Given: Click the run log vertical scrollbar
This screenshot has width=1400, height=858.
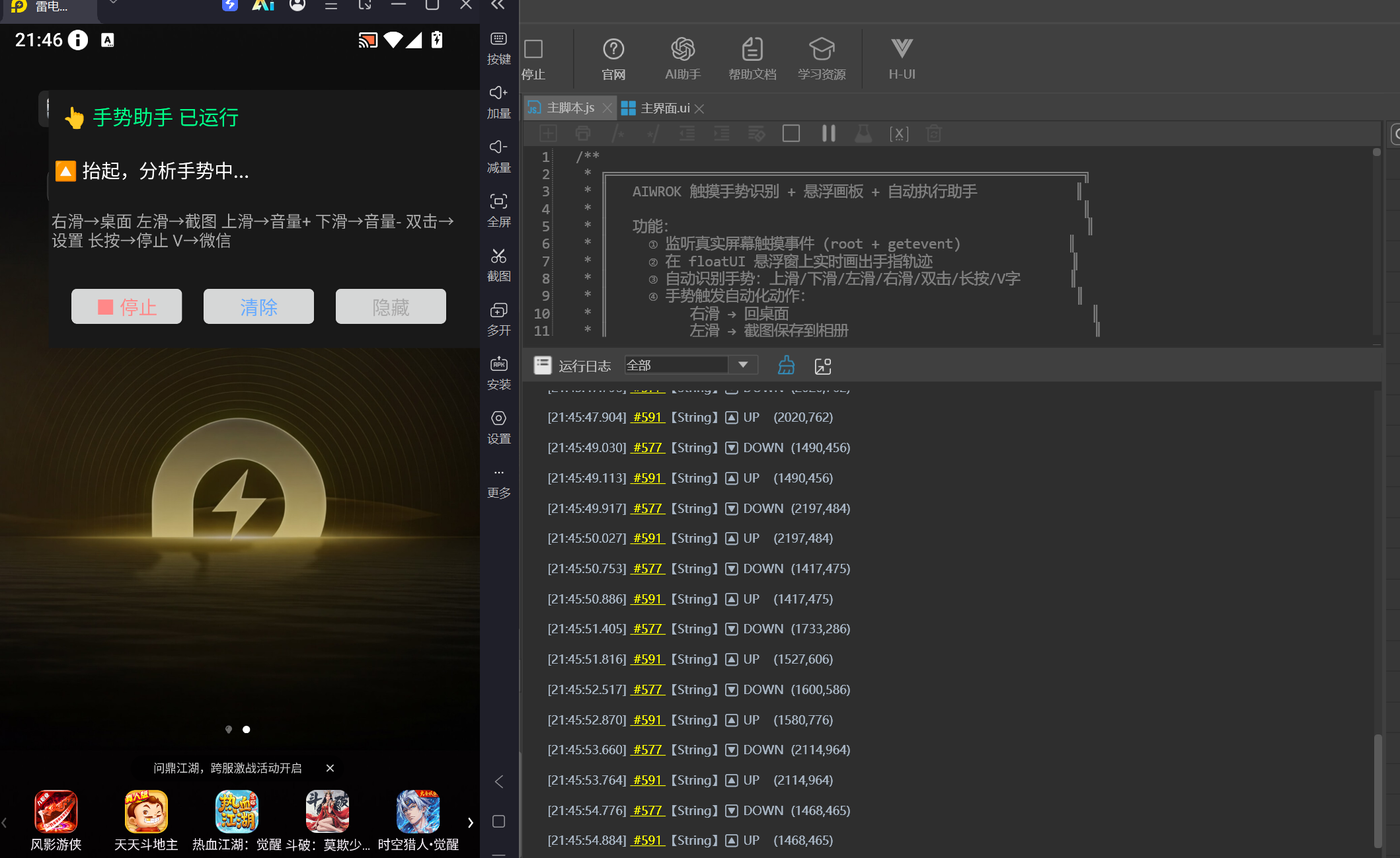Looking at the screenshot, I should 1378,791.
